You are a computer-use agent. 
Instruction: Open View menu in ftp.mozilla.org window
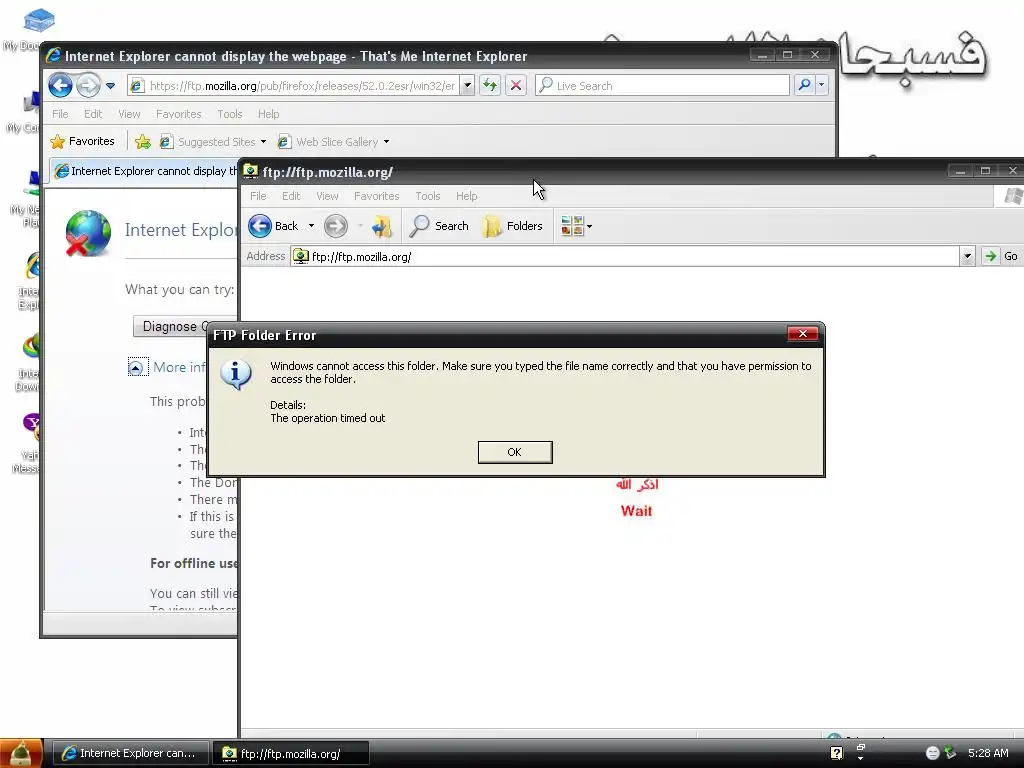(327, 196)
